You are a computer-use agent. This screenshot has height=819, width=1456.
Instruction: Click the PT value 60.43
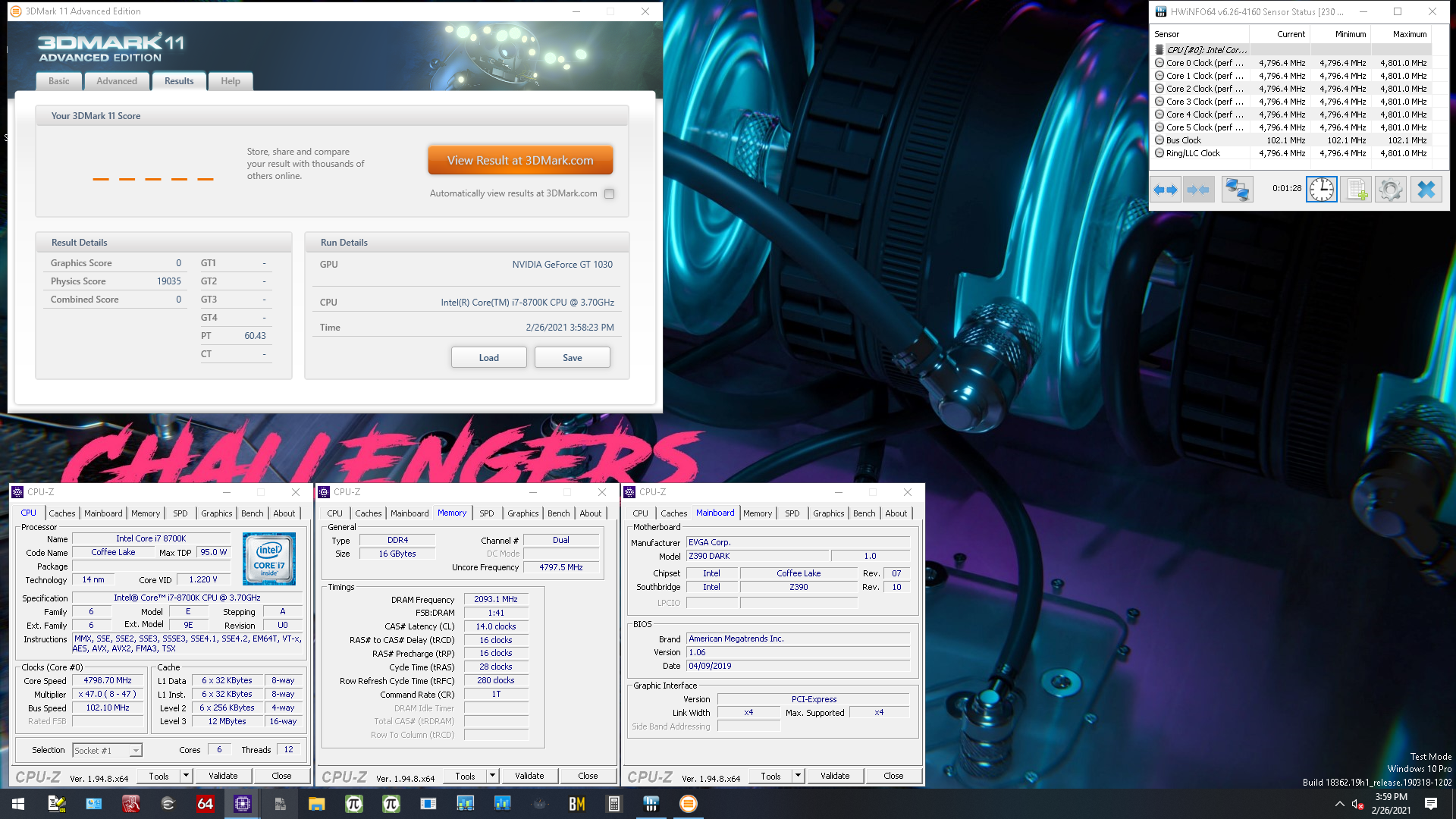coord(255,336)
